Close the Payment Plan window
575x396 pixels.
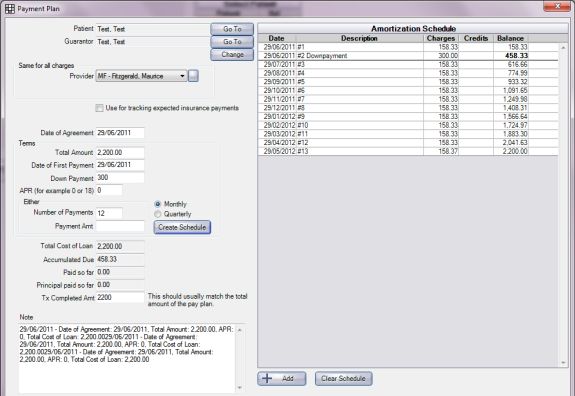(556, 6)
